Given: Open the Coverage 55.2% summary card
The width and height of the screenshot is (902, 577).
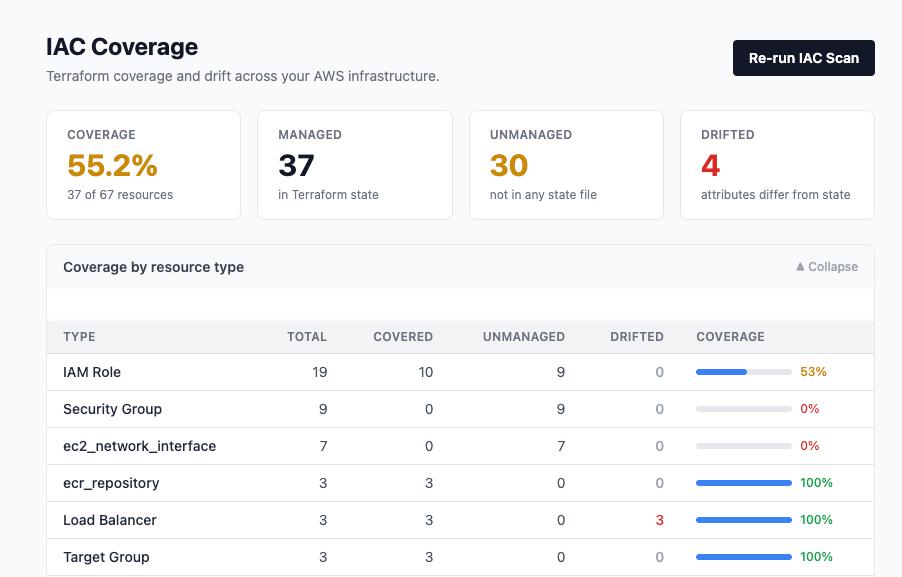Looking at the screenshot, I should 143,165.
